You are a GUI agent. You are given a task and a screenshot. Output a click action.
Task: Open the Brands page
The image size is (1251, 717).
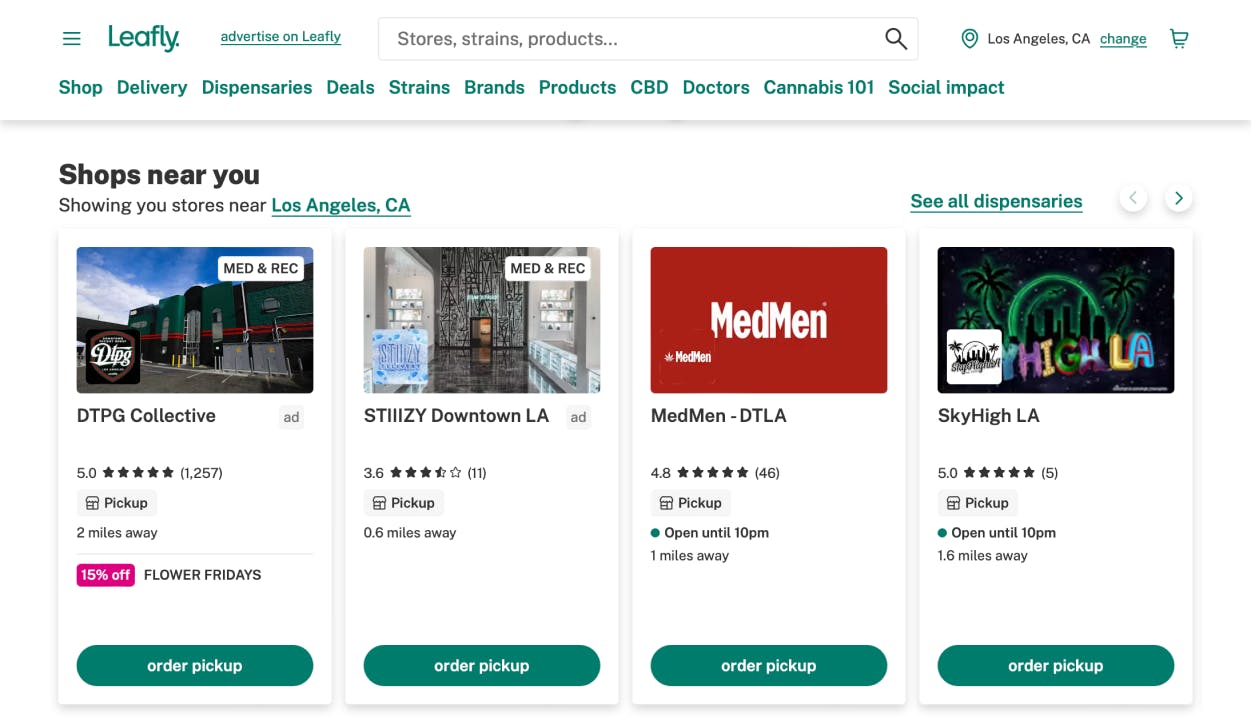click(494, 87)
